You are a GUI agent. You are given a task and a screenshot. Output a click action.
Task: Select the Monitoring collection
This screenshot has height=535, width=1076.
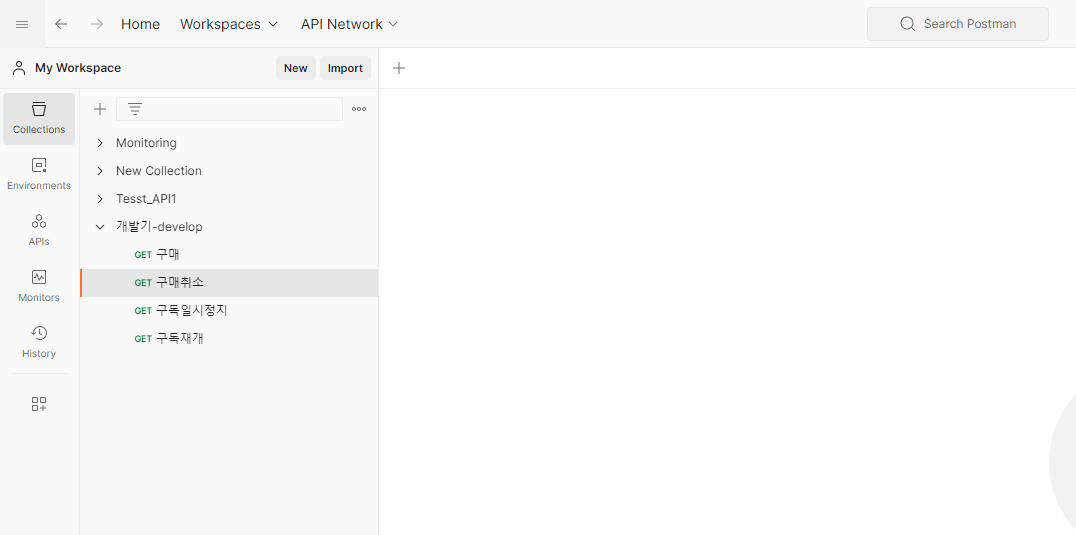[x=146, y=143]
